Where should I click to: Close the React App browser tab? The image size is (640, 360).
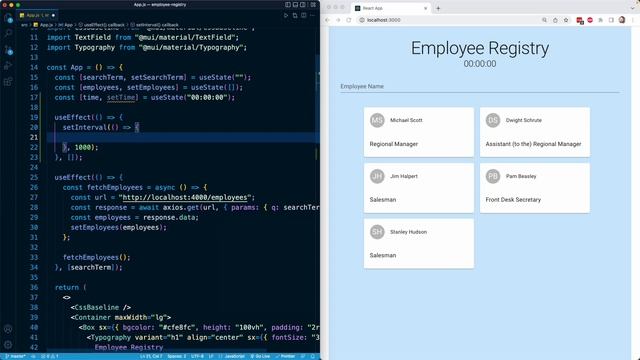pos(425,8)
